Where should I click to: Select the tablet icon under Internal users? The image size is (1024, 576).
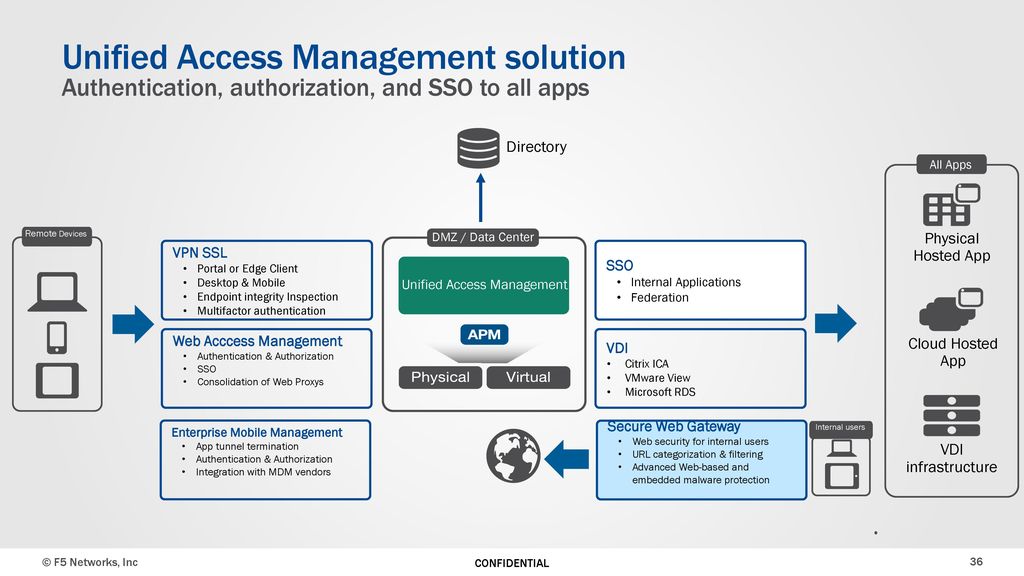(841, 475)
